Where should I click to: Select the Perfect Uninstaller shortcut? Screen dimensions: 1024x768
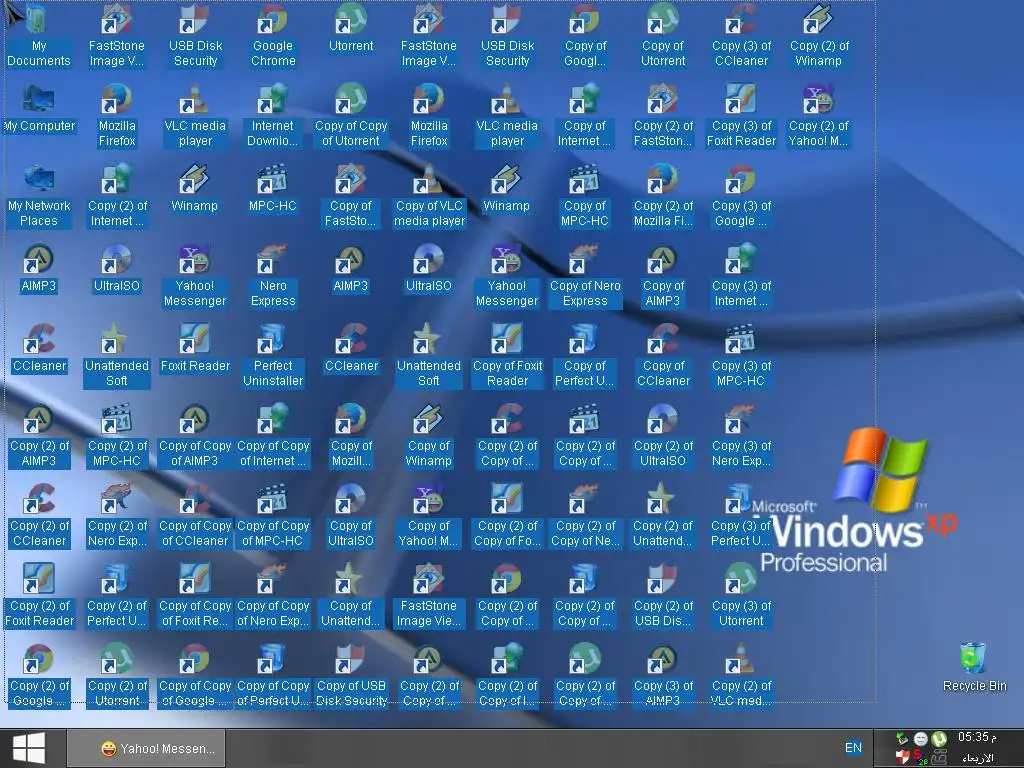[x=273, y=356]
